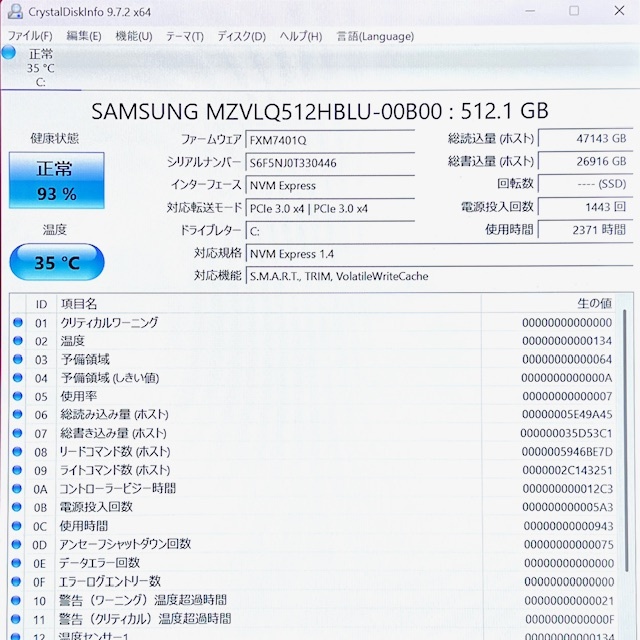Select the blue status circle for drive C:

8,53
